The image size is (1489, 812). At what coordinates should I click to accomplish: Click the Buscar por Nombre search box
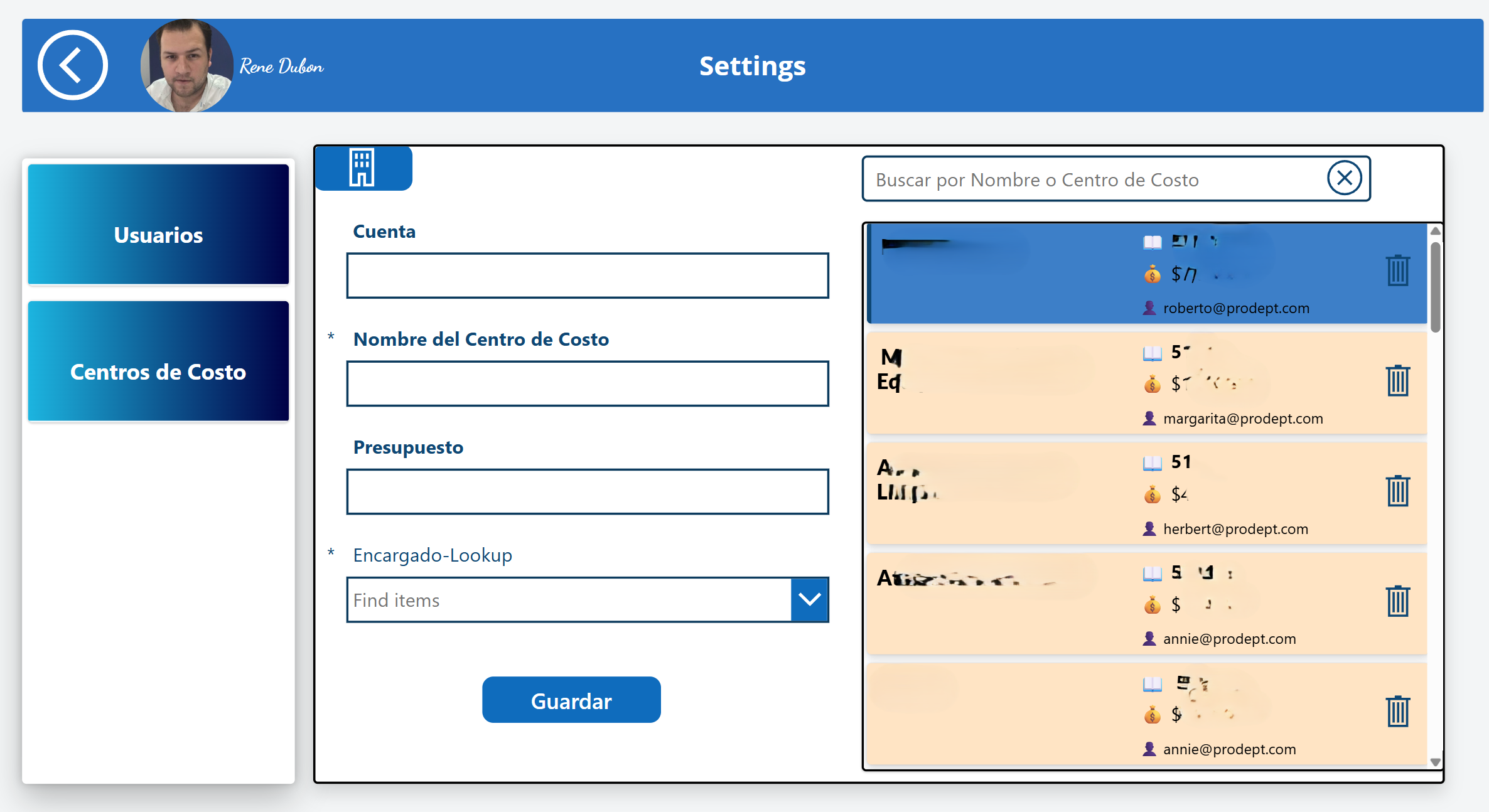click(1092, 179)
